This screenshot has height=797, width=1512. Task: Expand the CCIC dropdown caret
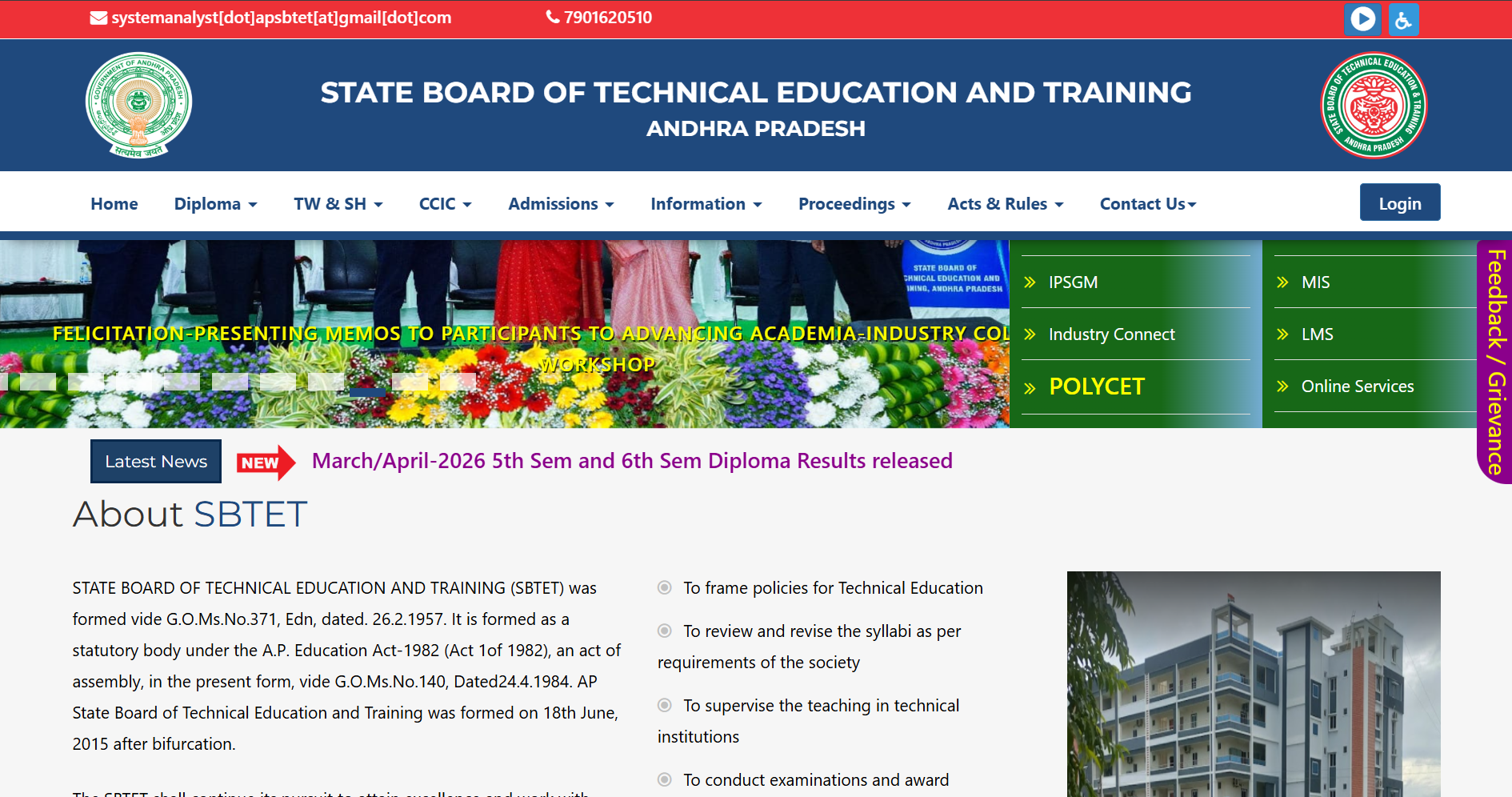coord(467,206)
